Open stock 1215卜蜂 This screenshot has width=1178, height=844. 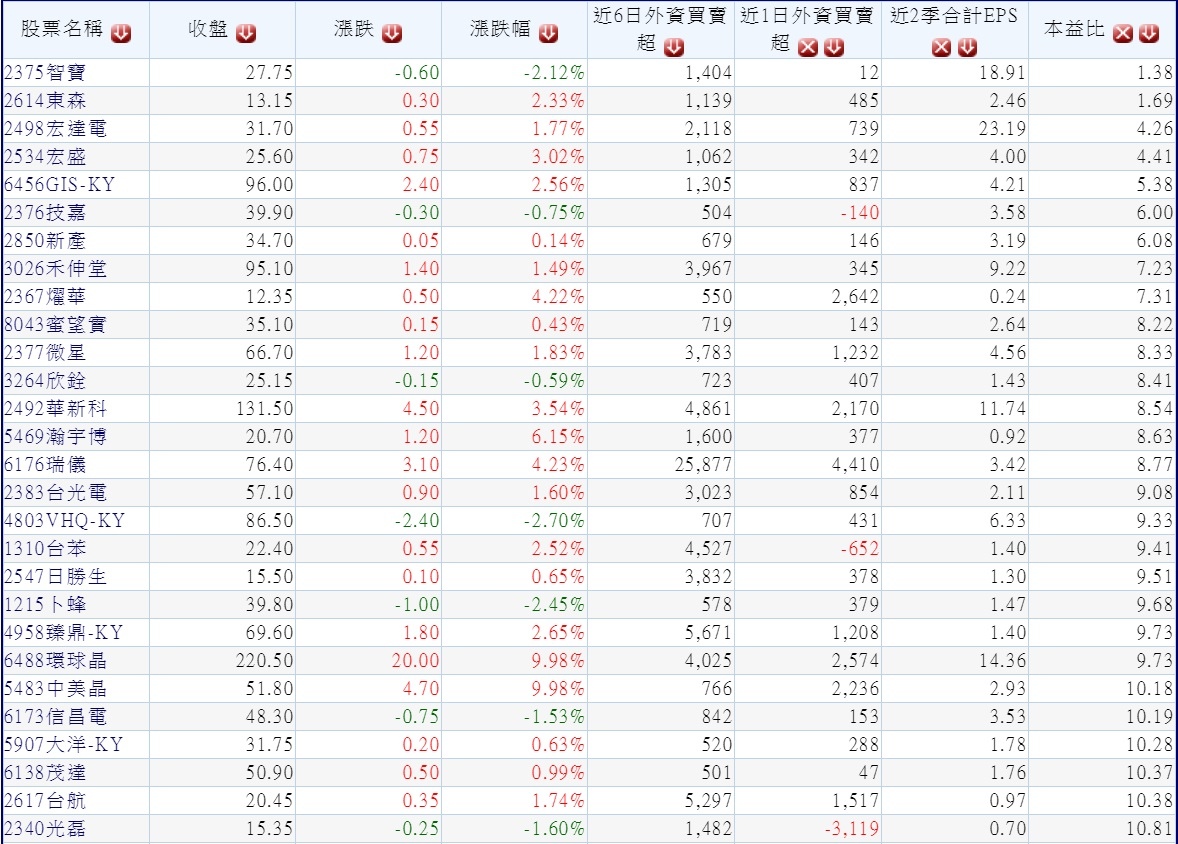click(45, 605)
